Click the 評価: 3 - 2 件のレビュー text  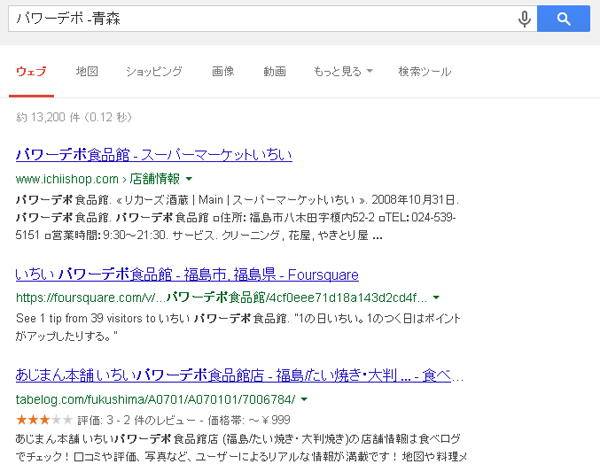tap(137, 420)
